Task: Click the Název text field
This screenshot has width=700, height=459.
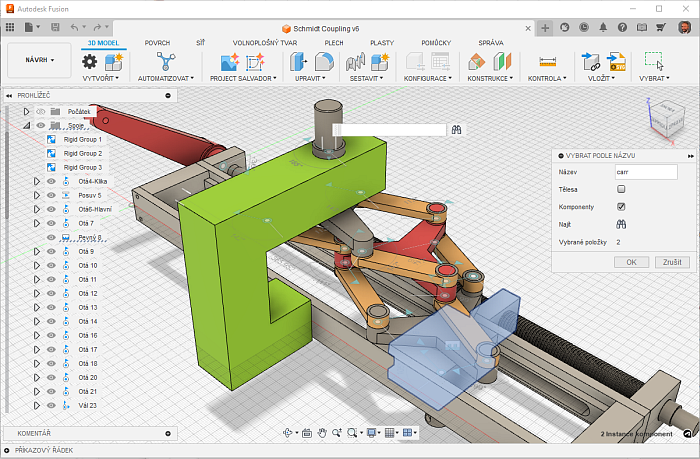Action: pos(646,171)
